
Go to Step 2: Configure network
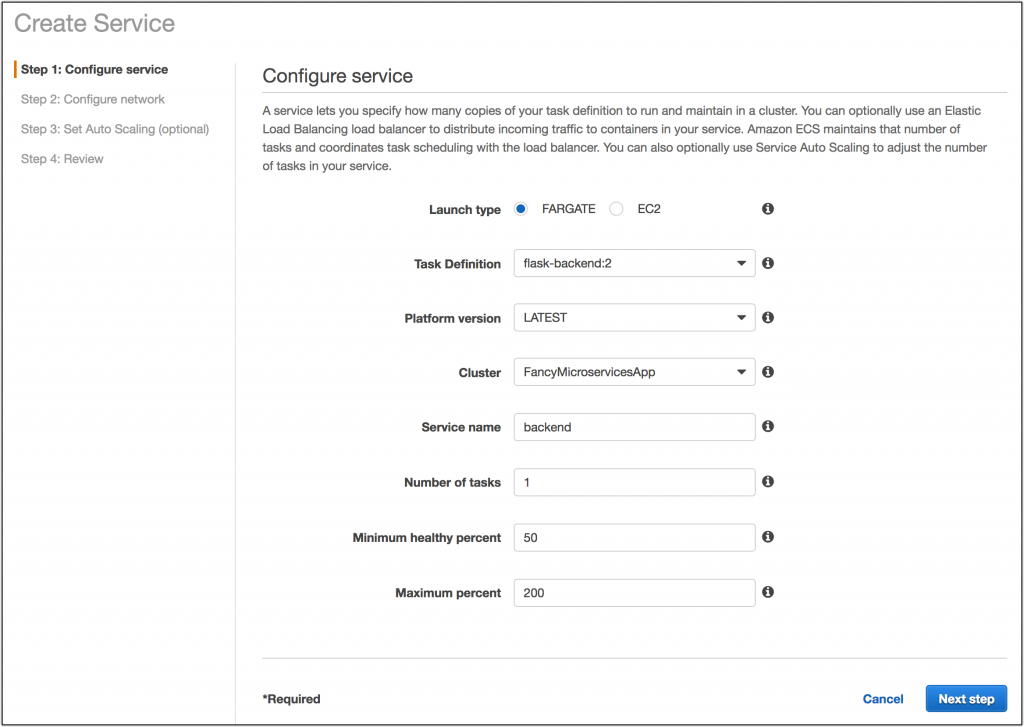93,99
